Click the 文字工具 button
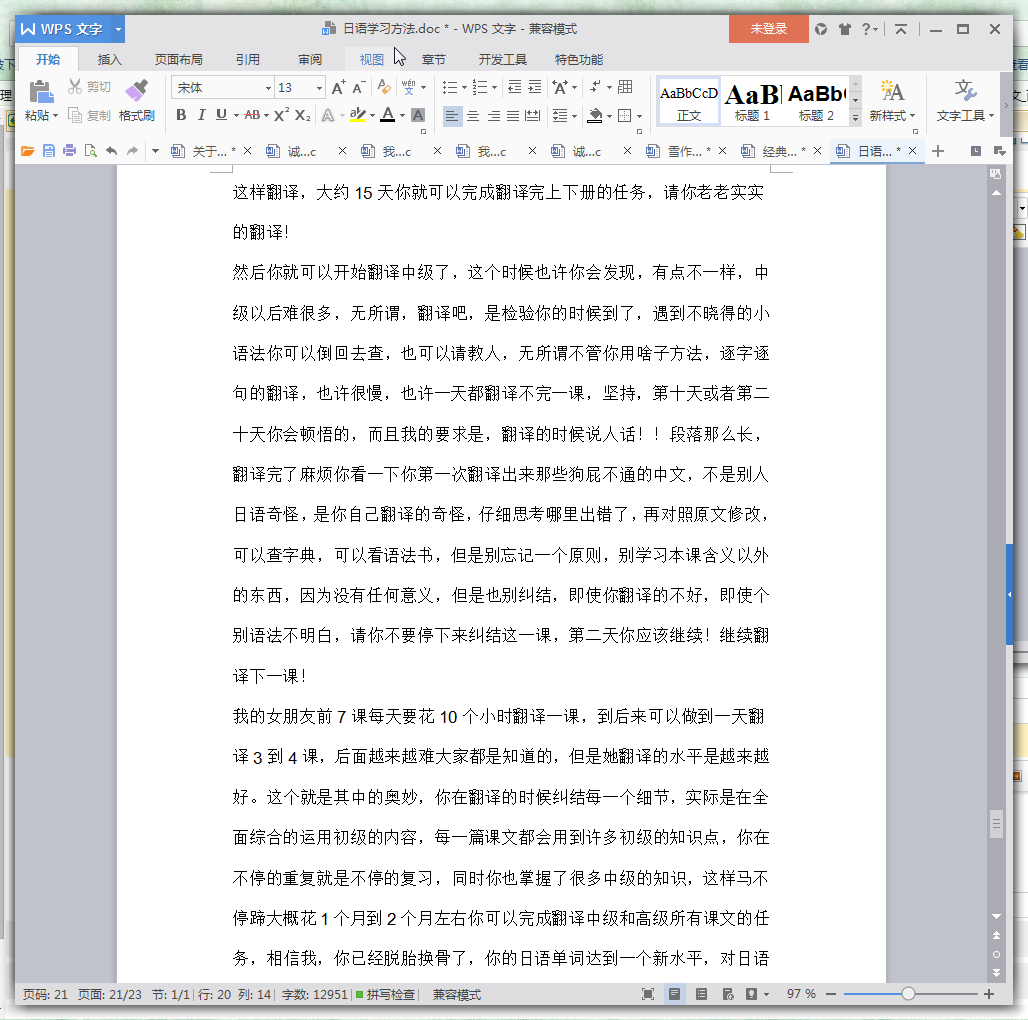Viewport: 1028px width, 1020px height. [964, 102]
